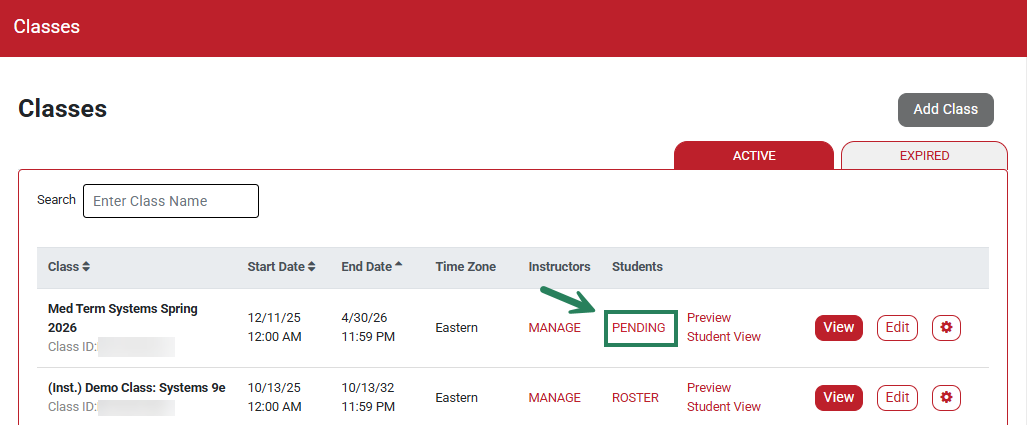Click the Time Zone column header
The width and height of the screenshot is (1027, 425).
point(466,267)
